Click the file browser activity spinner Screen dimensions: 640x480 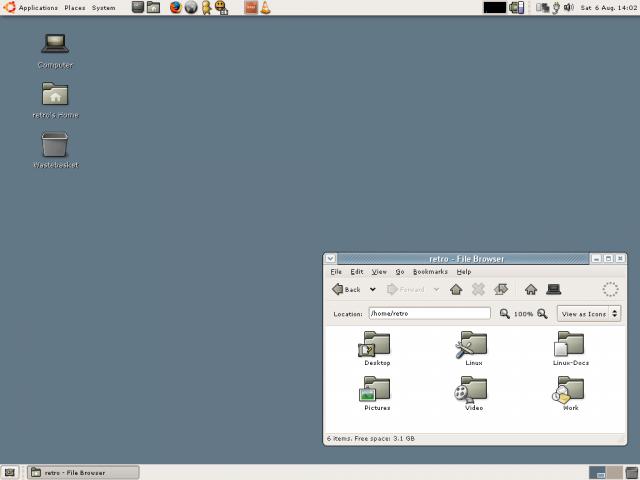tap(610, 289)
